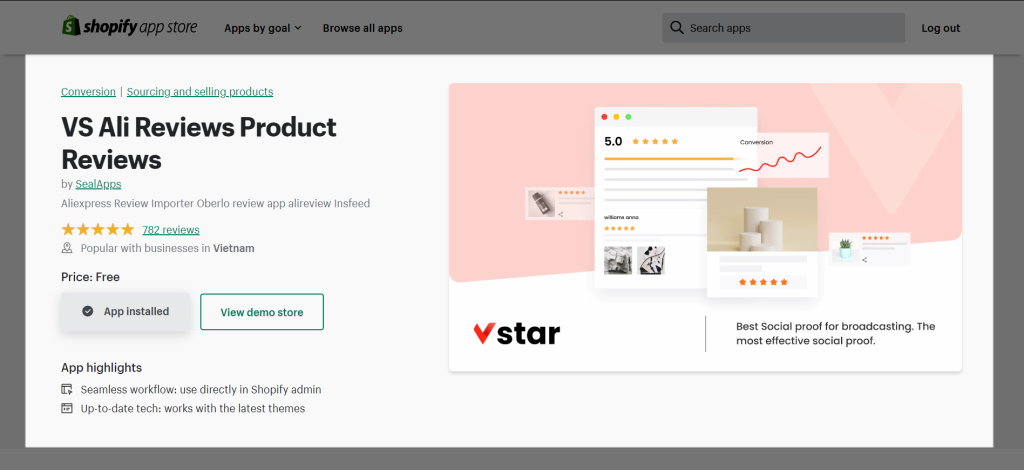
Task: Open Sourcing and selling products category
Action: coord(200,91)
